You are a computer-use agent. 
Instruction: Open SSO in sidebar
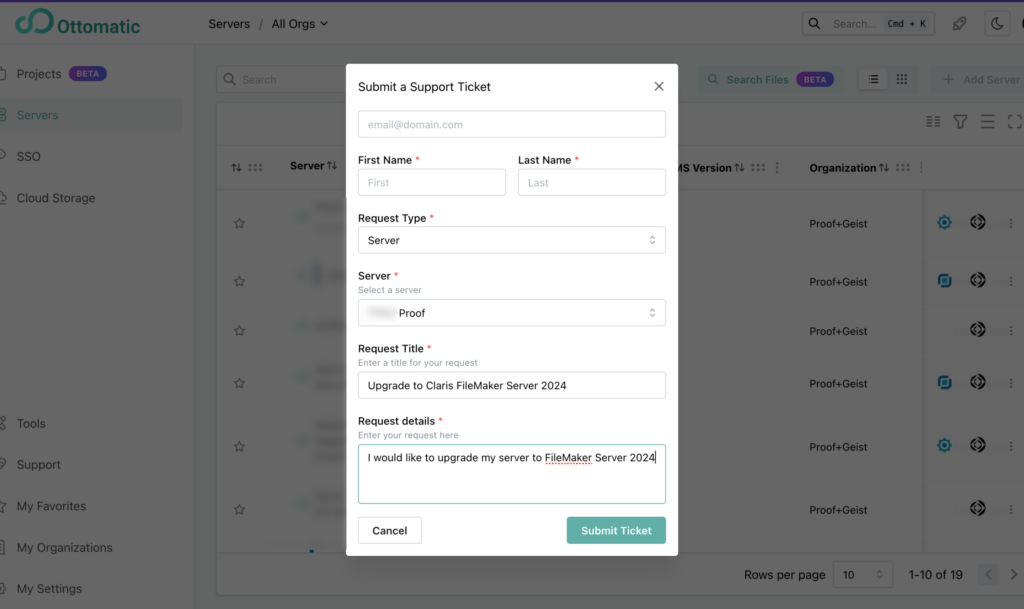click(28, 157)
